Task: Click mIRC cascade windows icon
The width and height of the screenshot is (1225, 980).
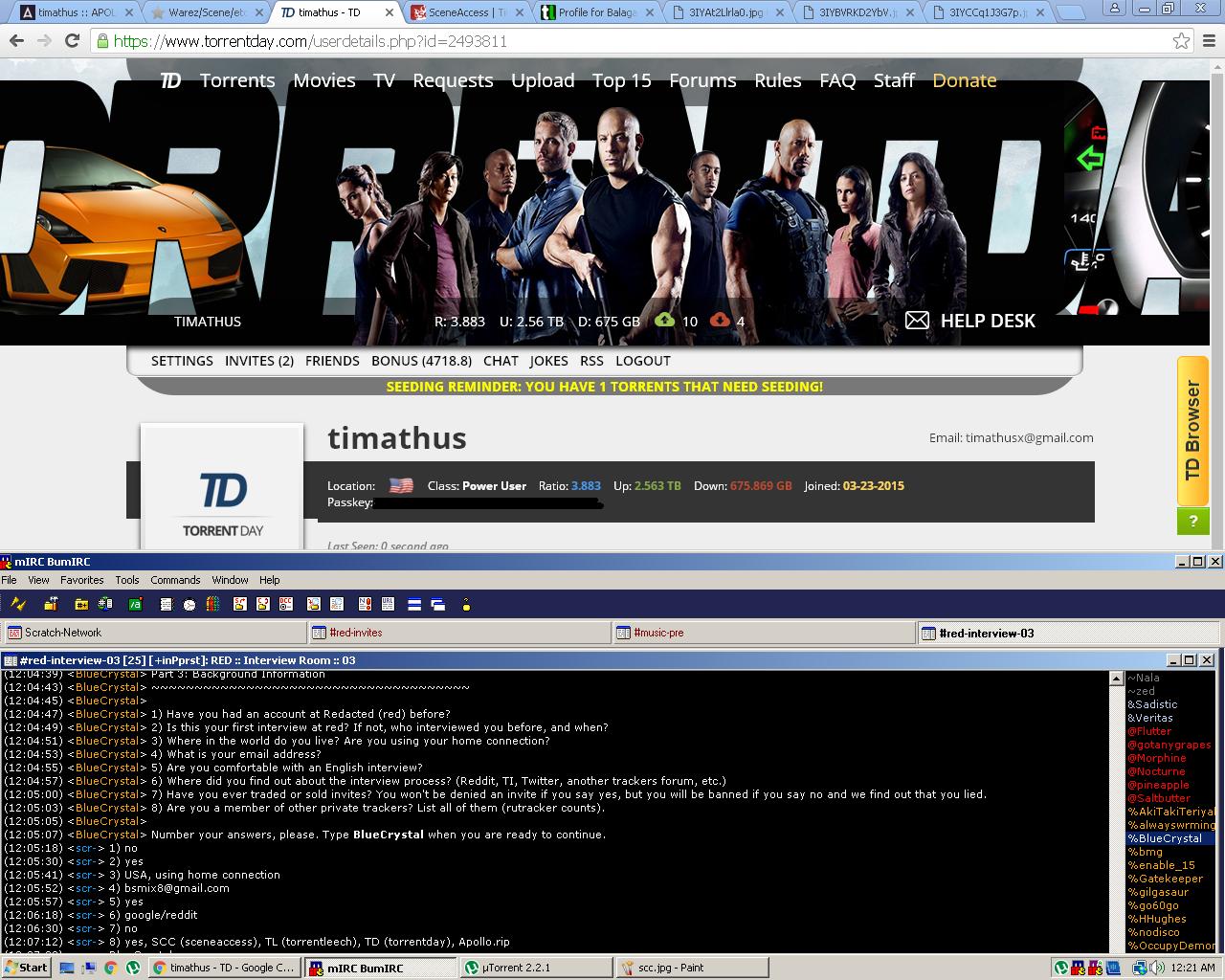Action: (x=438, y=604)
